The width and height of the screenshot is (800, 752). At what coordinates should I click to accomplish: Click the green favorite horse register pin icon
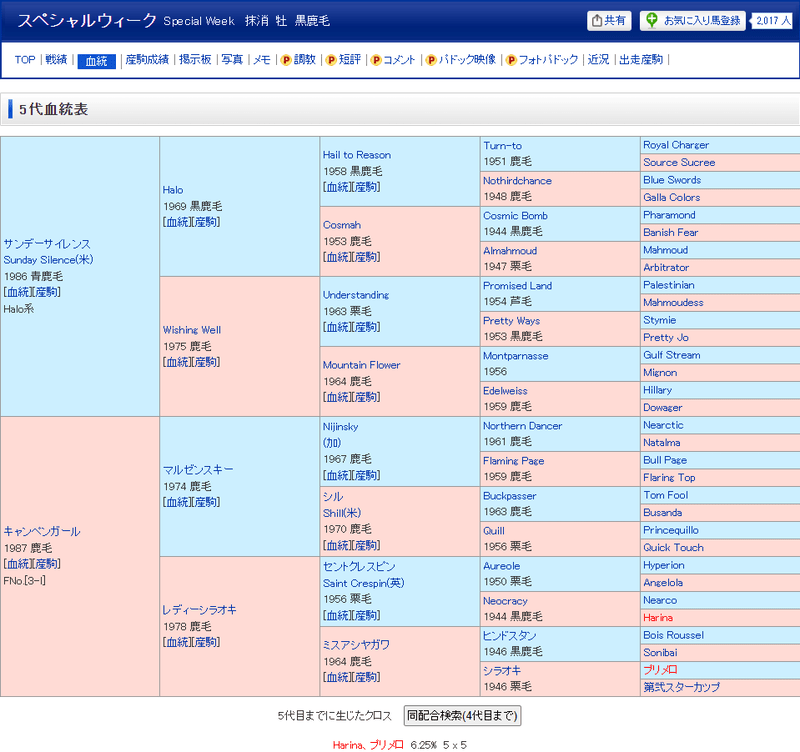coord(652,20)
